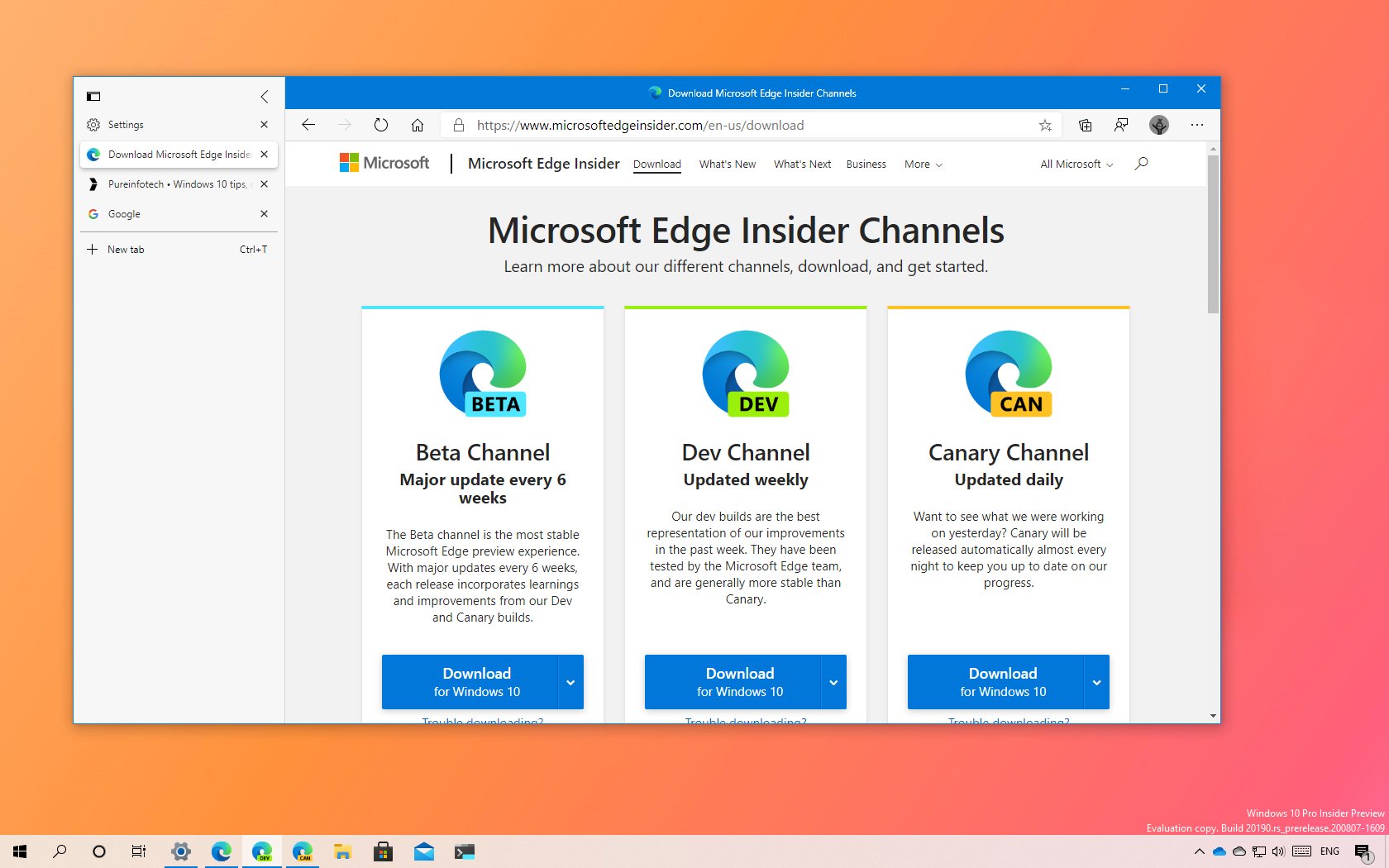
Task: Open What's Next page
Action: (x=802, y=165)
